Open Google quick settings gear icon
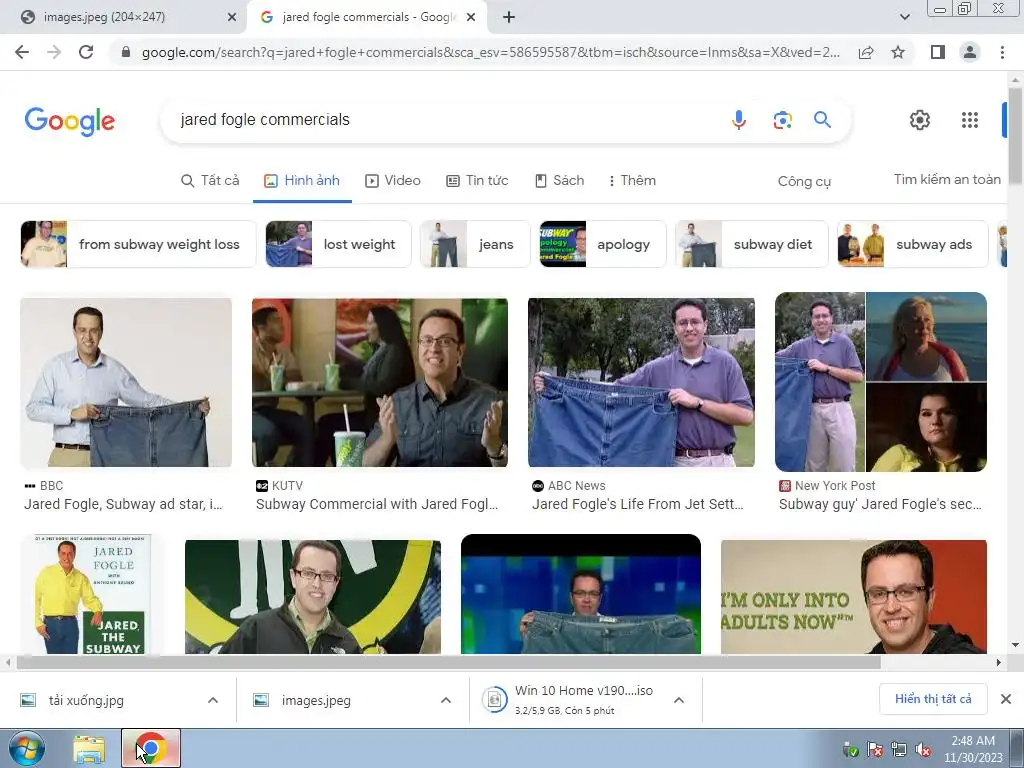The width and height of the screenshot is (1024, 768). [920, 120]
